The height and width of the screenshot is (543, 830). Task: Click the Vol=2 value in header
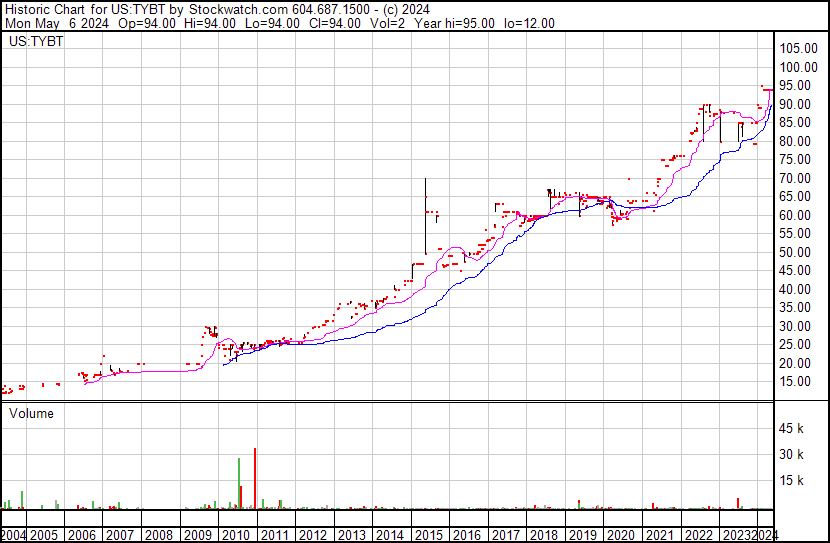387,23
